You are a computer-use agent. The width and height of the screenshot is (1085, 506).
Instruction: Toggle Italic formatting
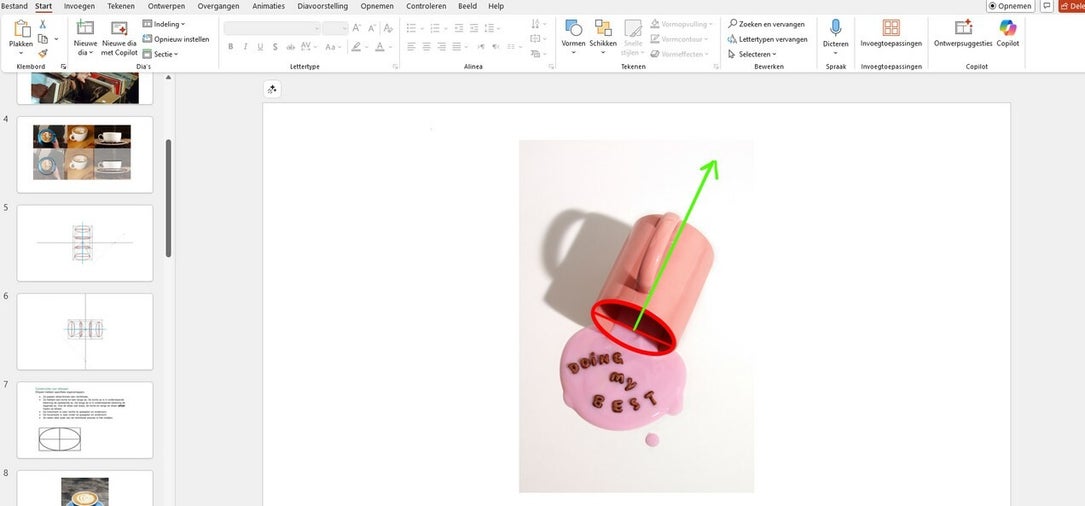[245, 47]
